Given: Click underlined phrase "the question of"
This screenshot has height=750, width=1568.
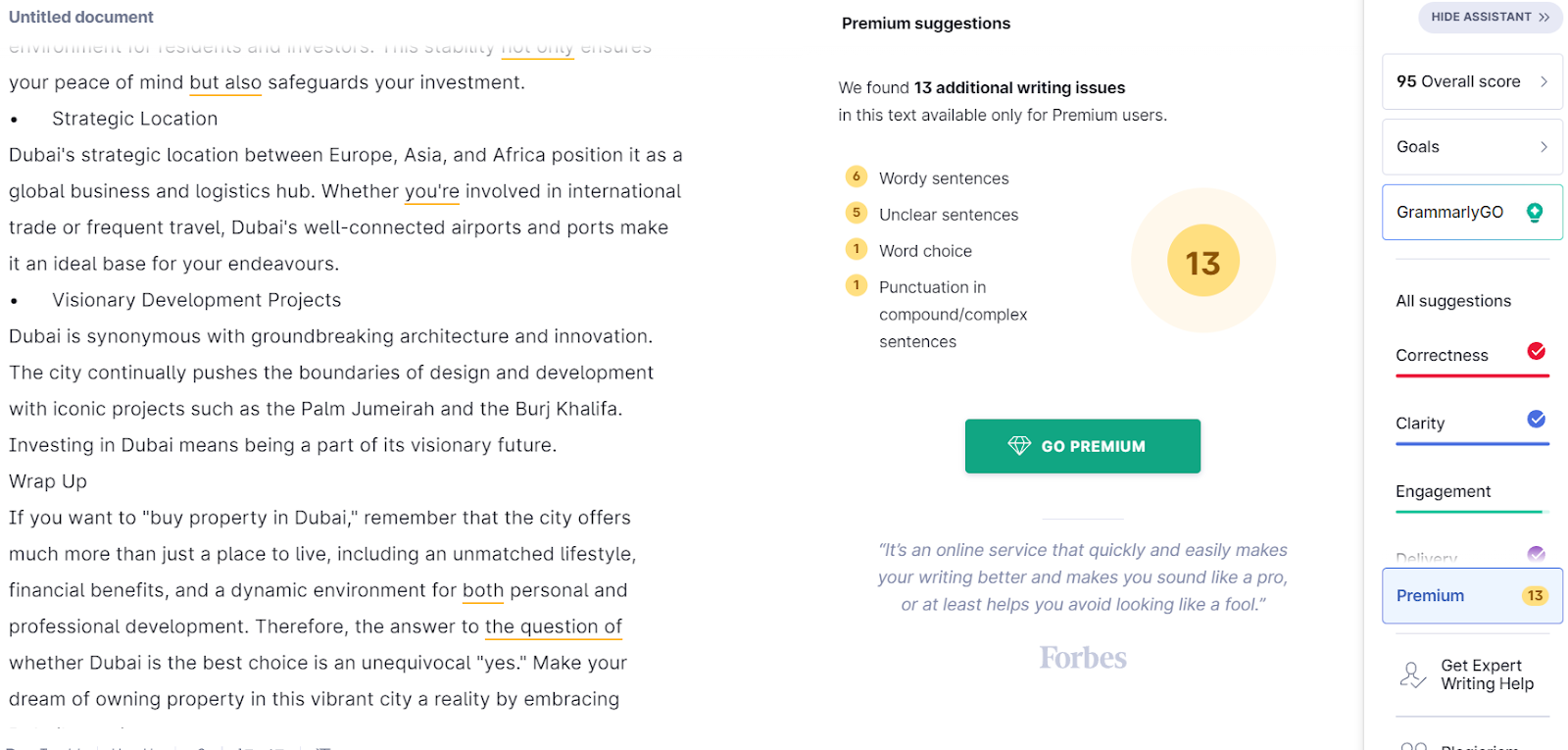Looking at the screenshot, I should pyautogui.click(x=553, y=626).
